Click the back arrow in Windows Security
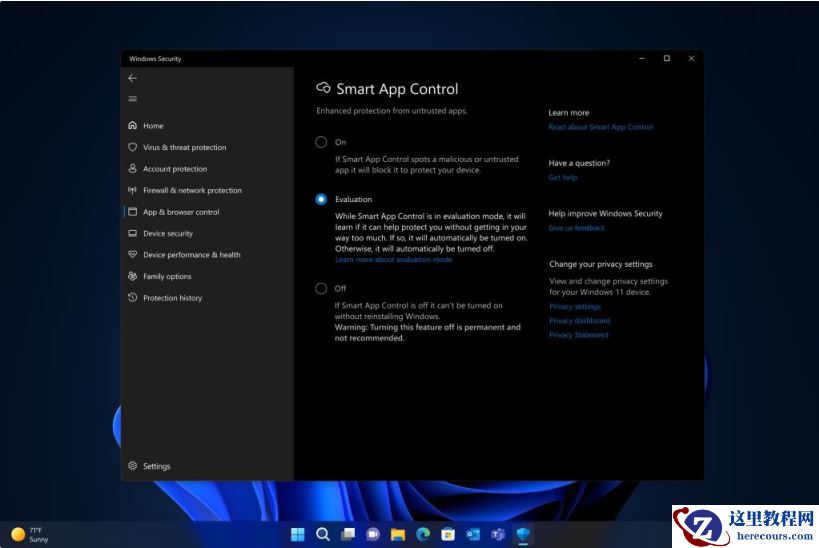 point(133,78)
